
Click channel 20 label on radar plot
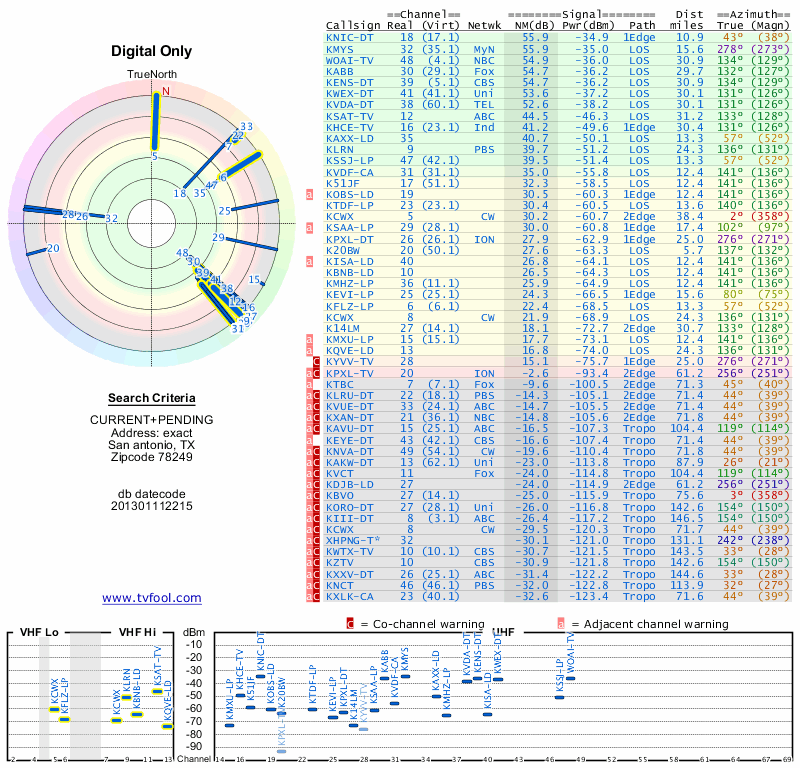tap(53, 249)
